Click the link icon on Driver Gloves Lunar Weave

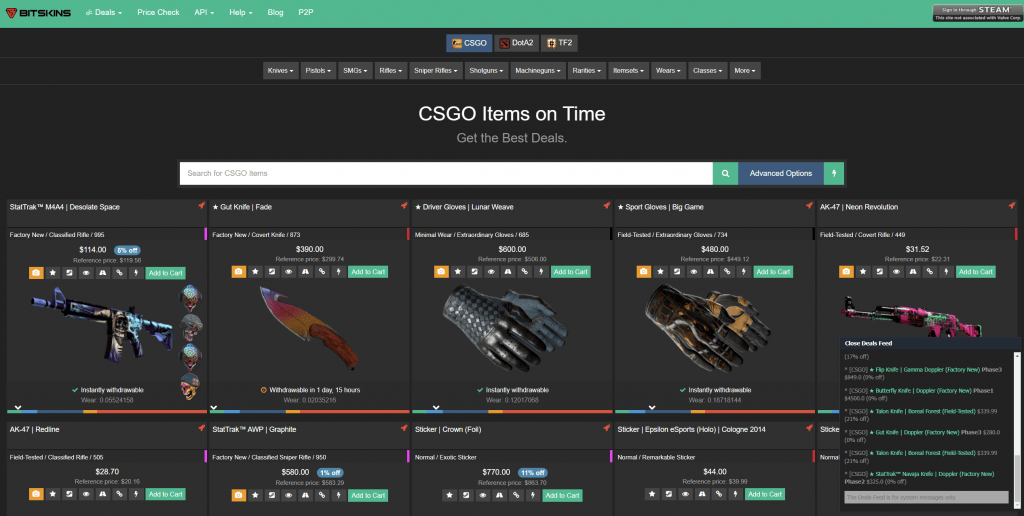click(x=524, y=272)
